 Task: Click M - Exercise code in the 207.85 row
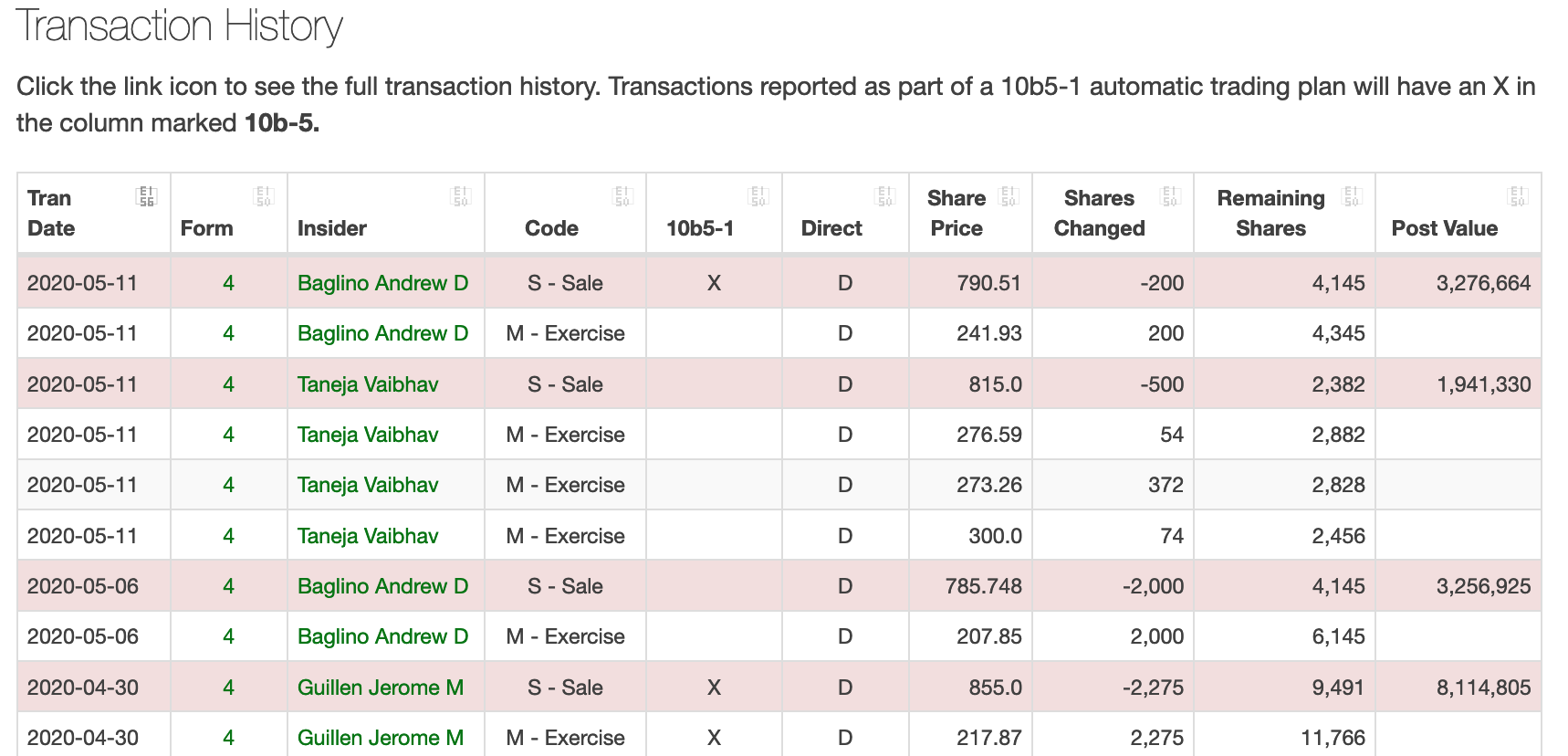pyautogui.click(x=565, y=636)
